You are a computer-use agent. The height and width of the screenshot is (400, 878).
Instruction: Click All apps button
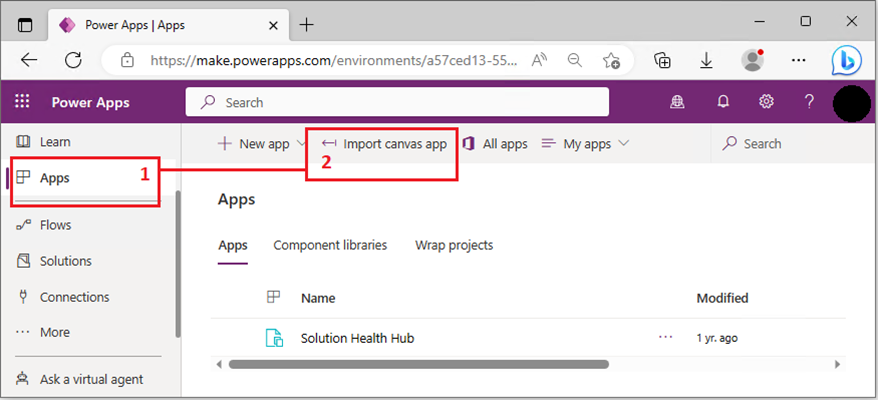496,144
